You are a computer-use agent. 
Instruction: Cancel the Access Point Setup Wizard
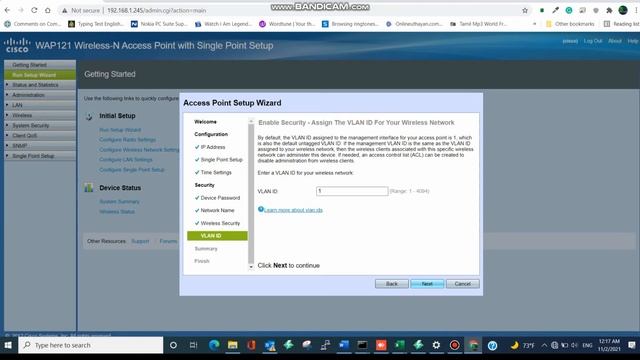462,284
